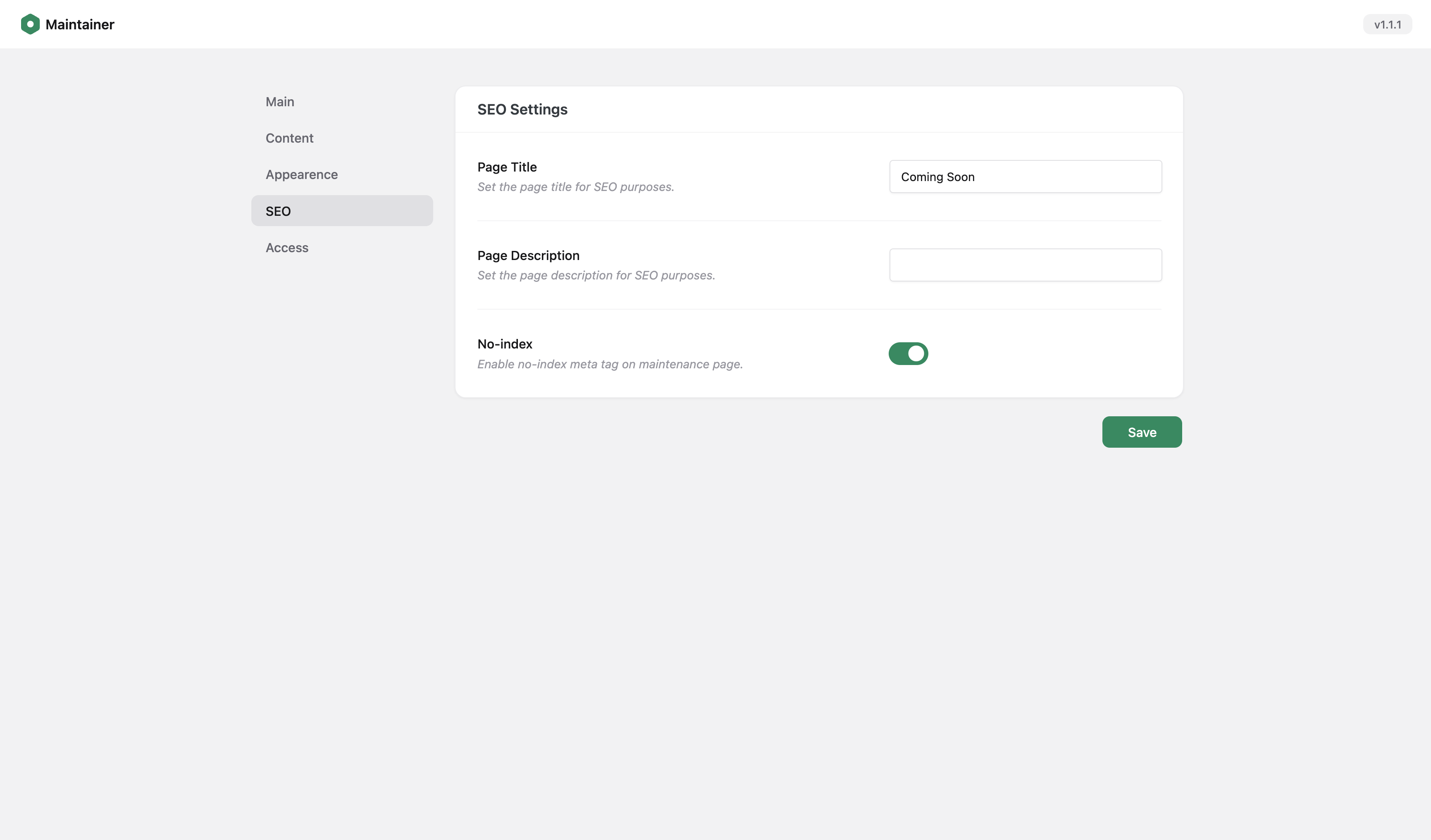Click the 'Set the page title' hint text

(x=575, y=187)
